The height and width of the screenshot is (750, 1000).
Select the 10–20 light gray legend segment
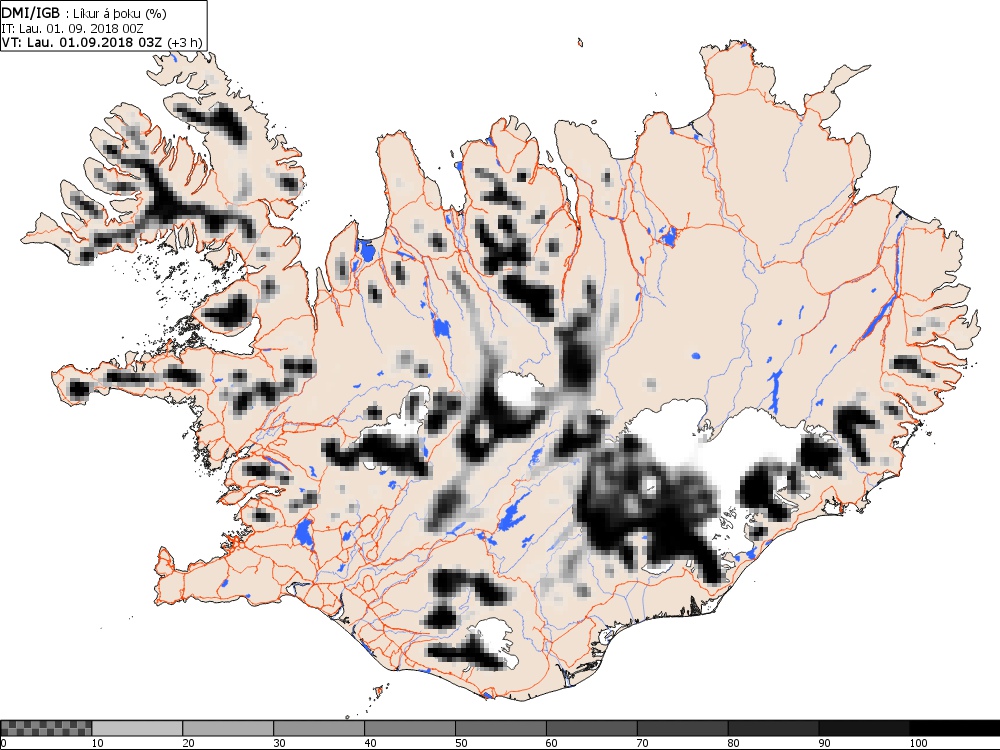[x=137, y=728]
